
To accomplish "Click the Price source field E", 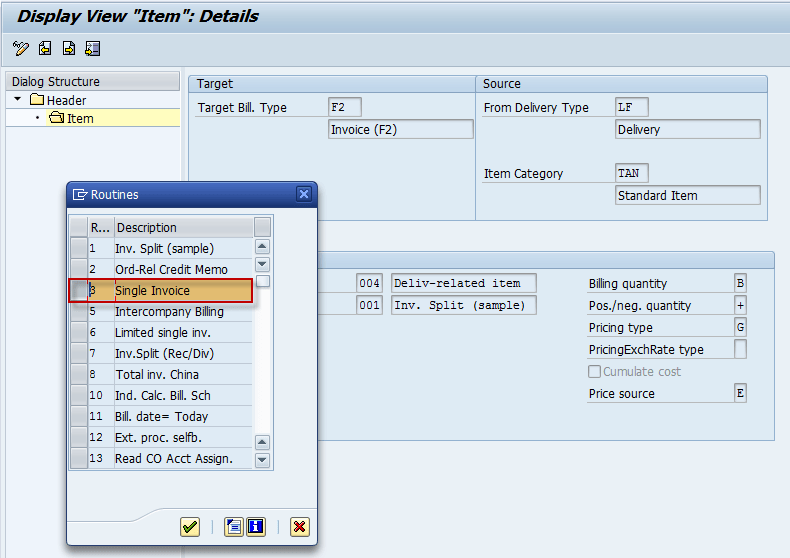I will [740, 393].
